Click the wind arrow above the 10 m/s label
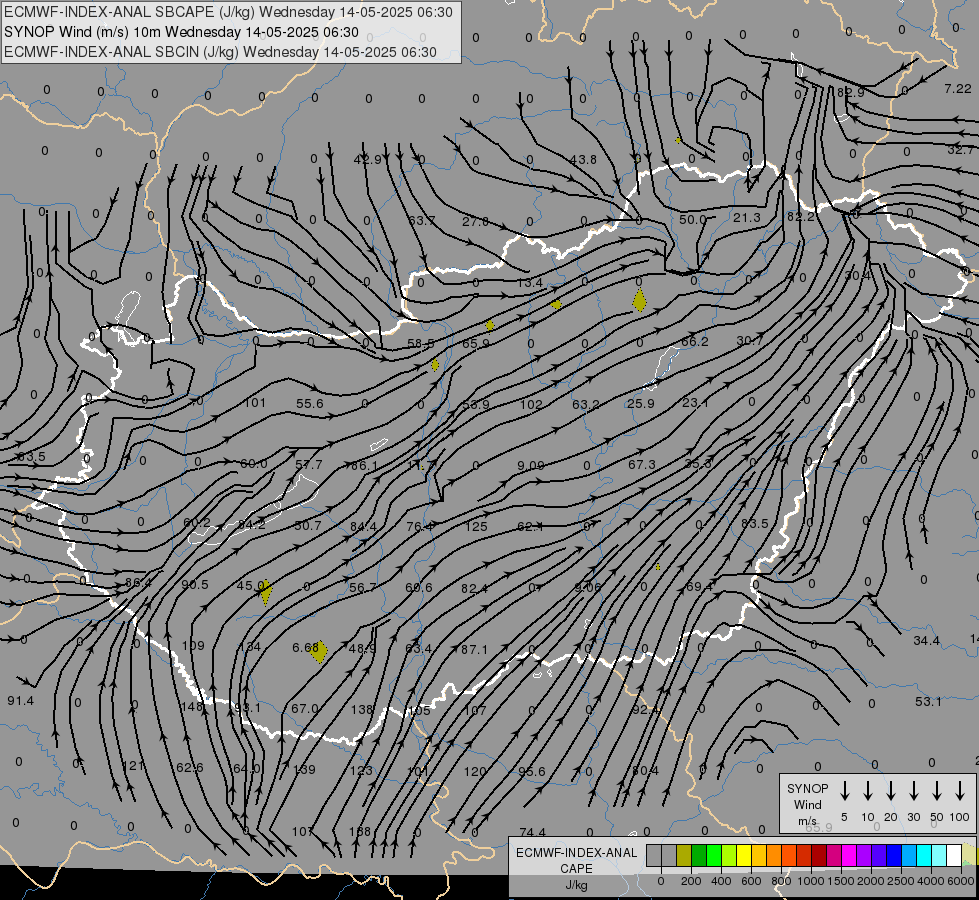 tap(867, 790)
